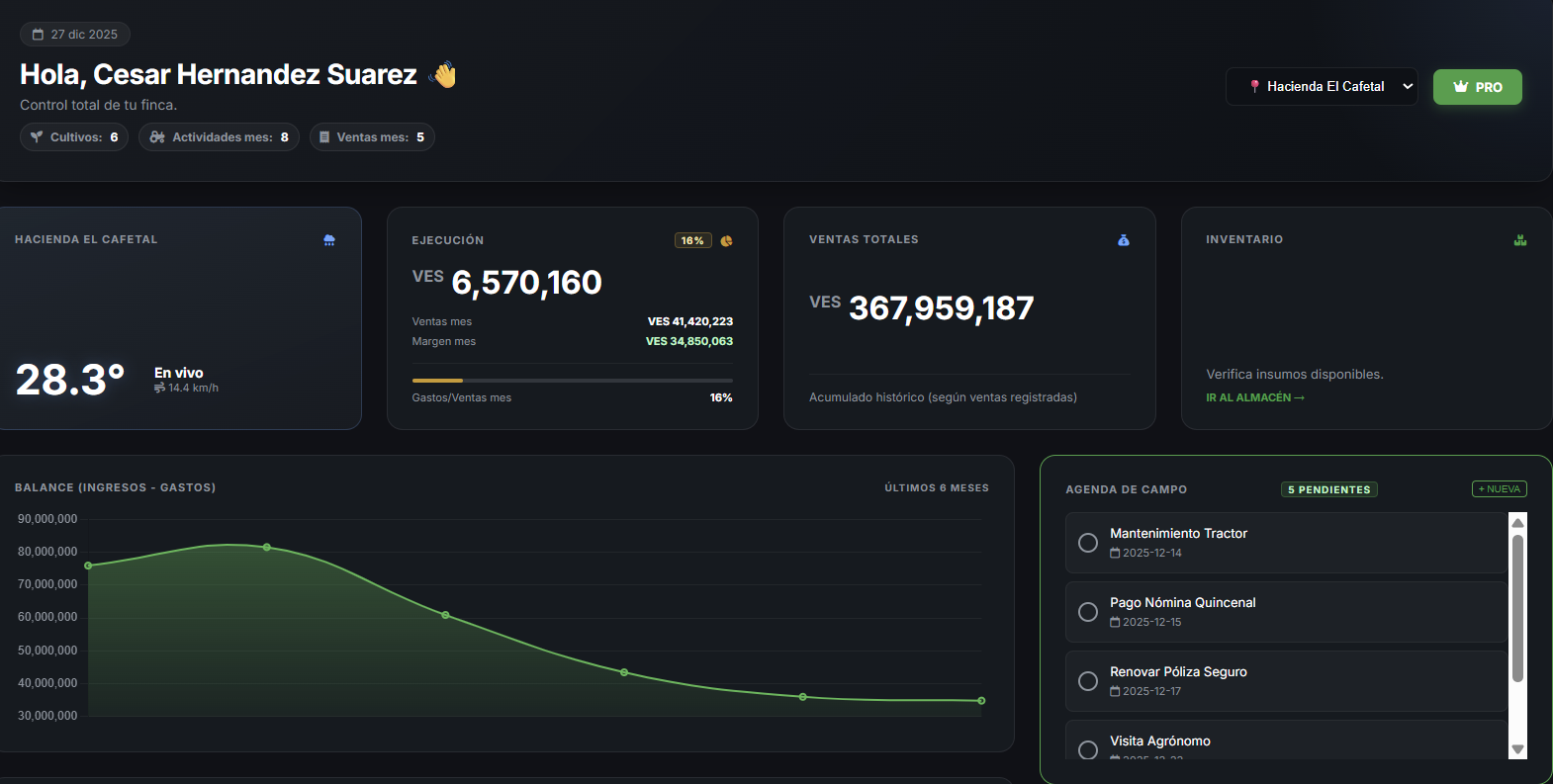Open the Hacienda El Cafetal farm dropdown

[1321, 87]
